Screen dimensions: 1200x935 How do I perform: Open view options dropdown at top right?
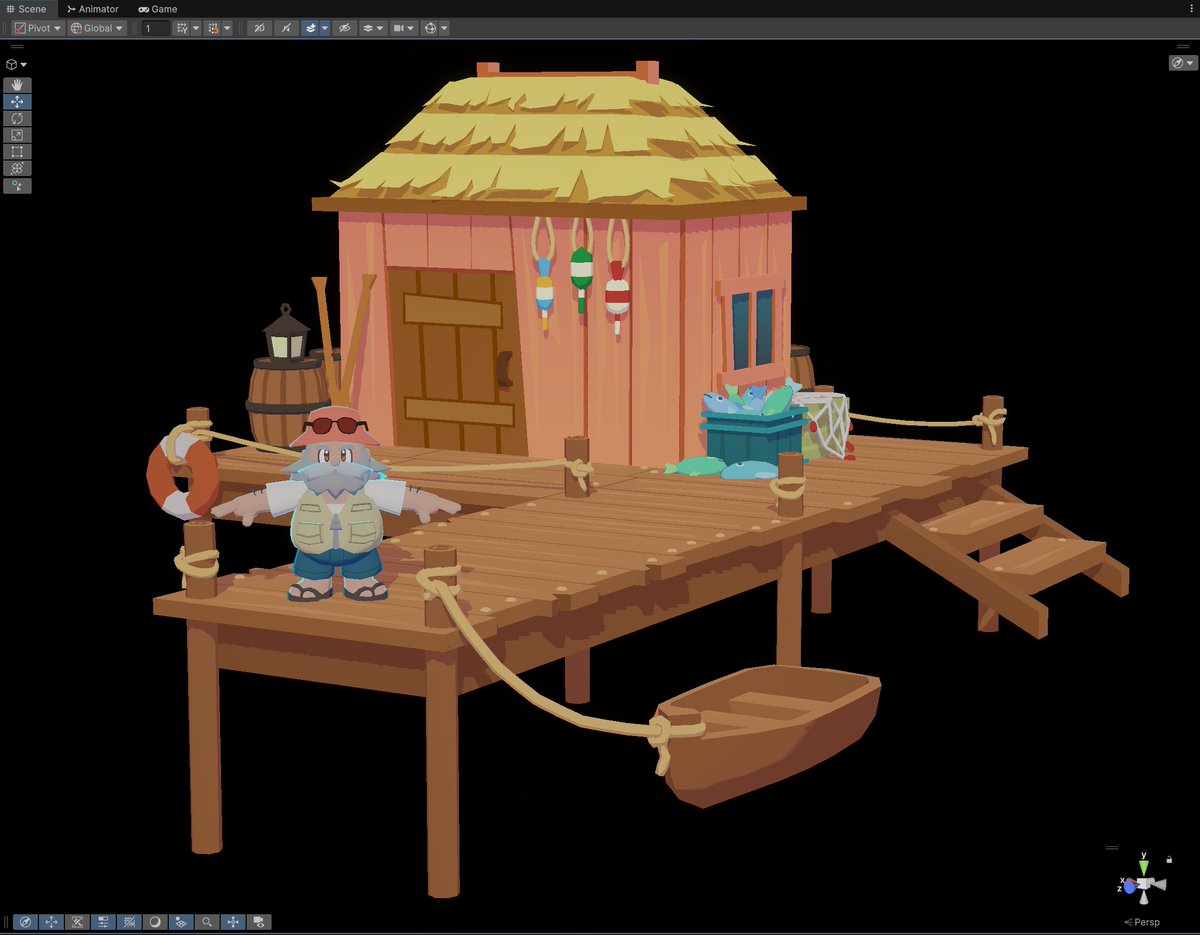pyautogui.click(x=1182, y=63)
